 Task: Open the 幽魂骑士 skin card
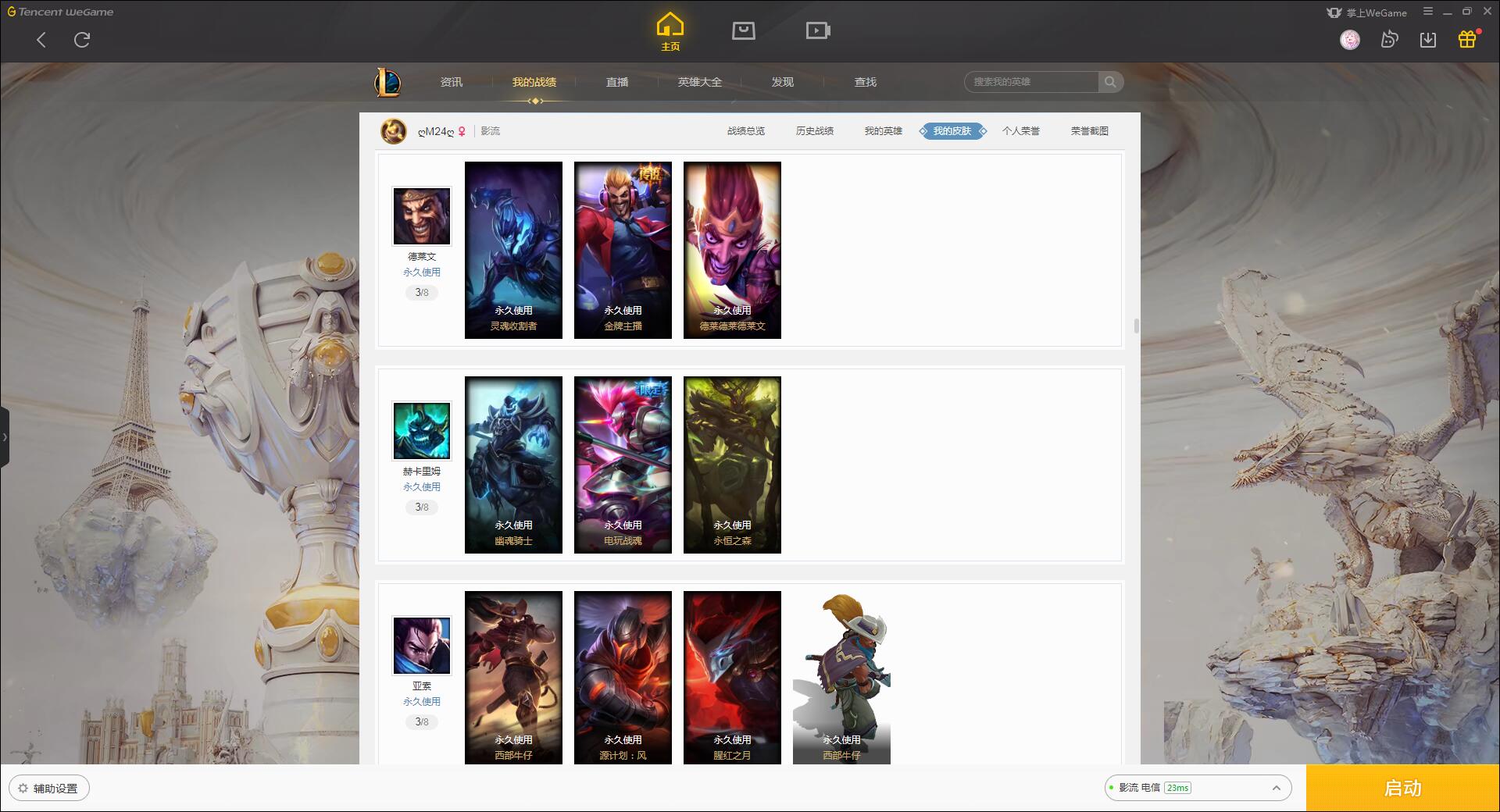(513, 465)
